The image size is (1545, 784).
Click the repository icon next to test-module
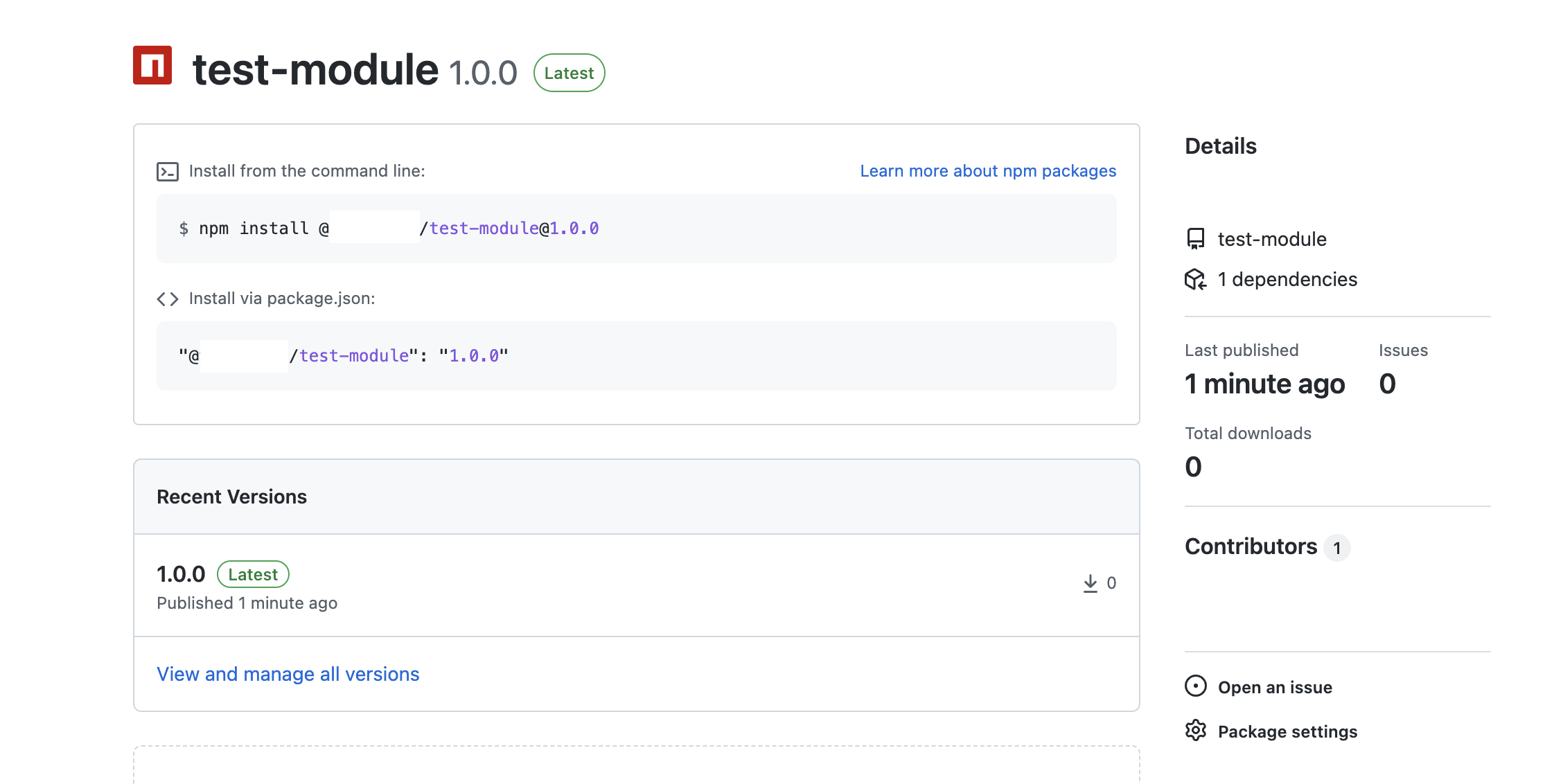pyautogui.click(x=1196, y=239)
